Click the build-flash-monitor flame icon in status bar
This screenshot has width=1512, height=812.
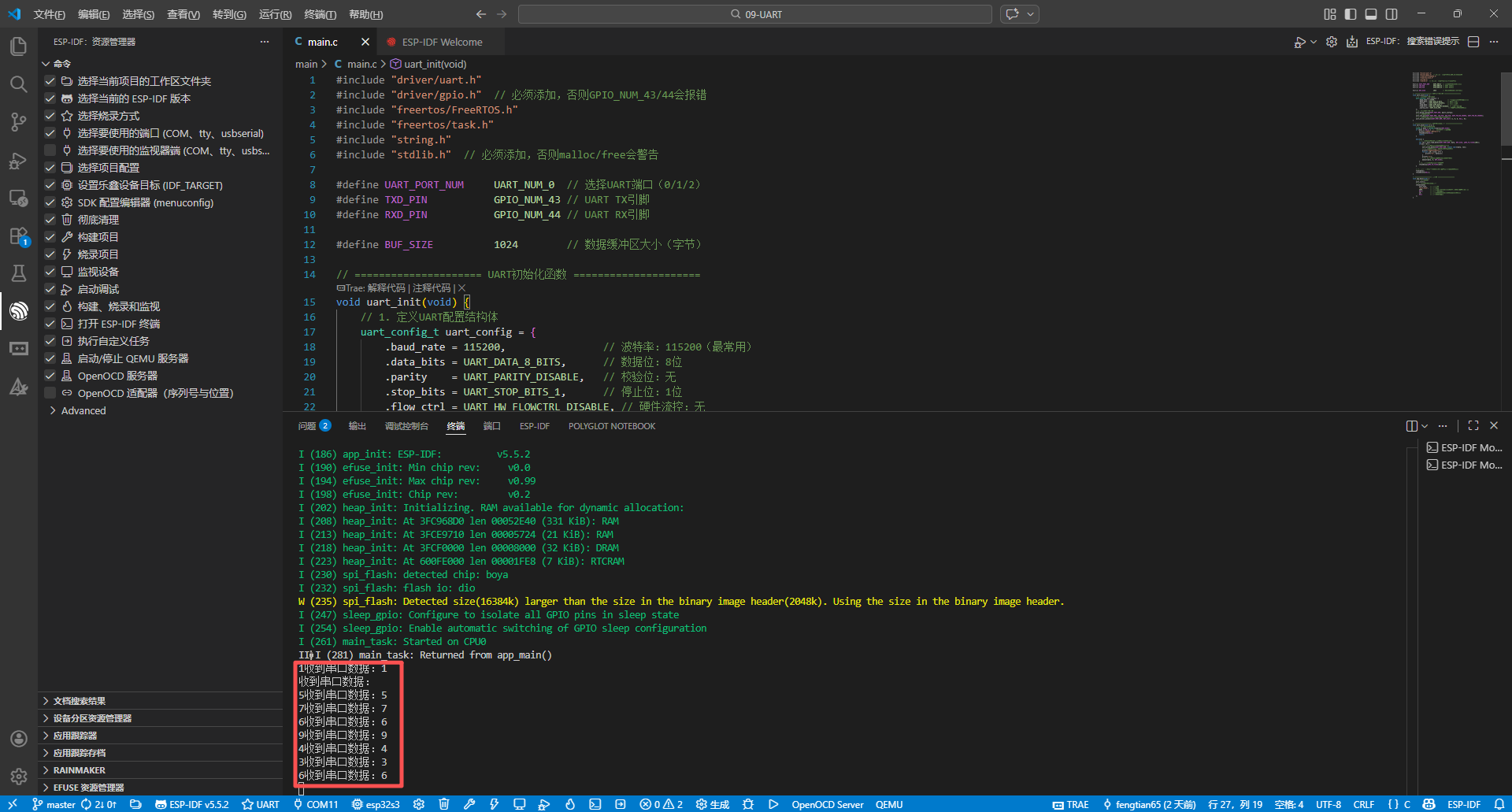coord(570,804)
